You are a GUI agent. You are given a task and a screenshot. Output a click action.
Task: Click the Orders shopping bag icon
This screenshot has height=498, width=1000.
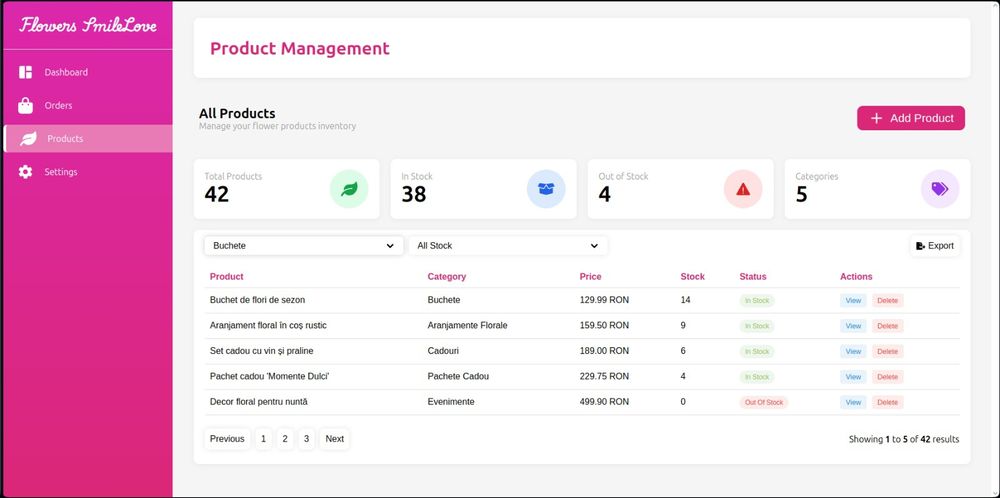tap(26, 105)
